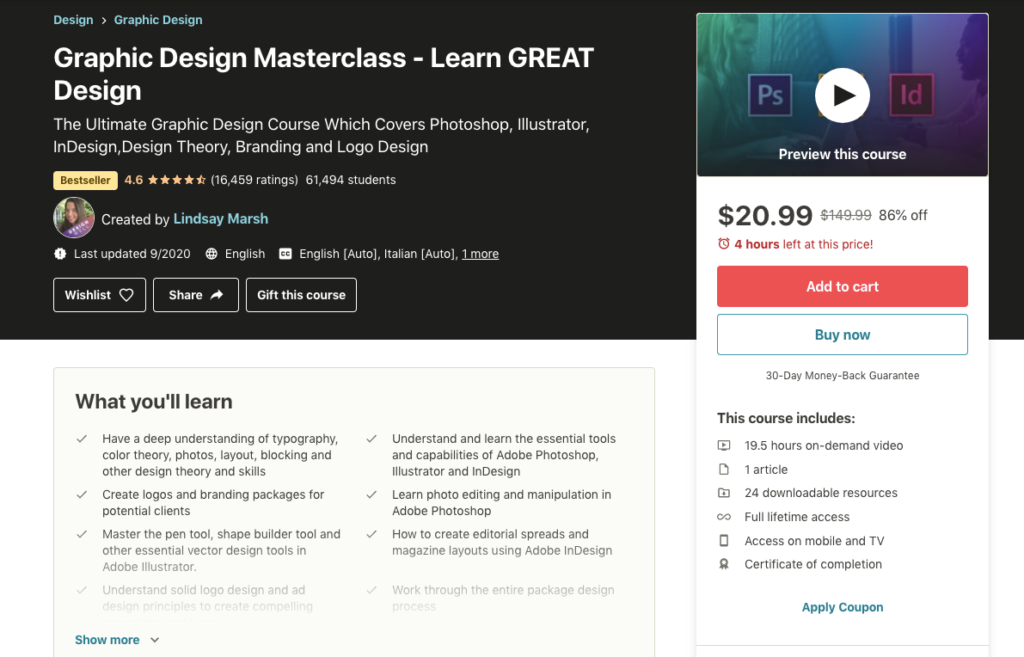
Task: Click the 86% off discount text
Action: point(903,216)
